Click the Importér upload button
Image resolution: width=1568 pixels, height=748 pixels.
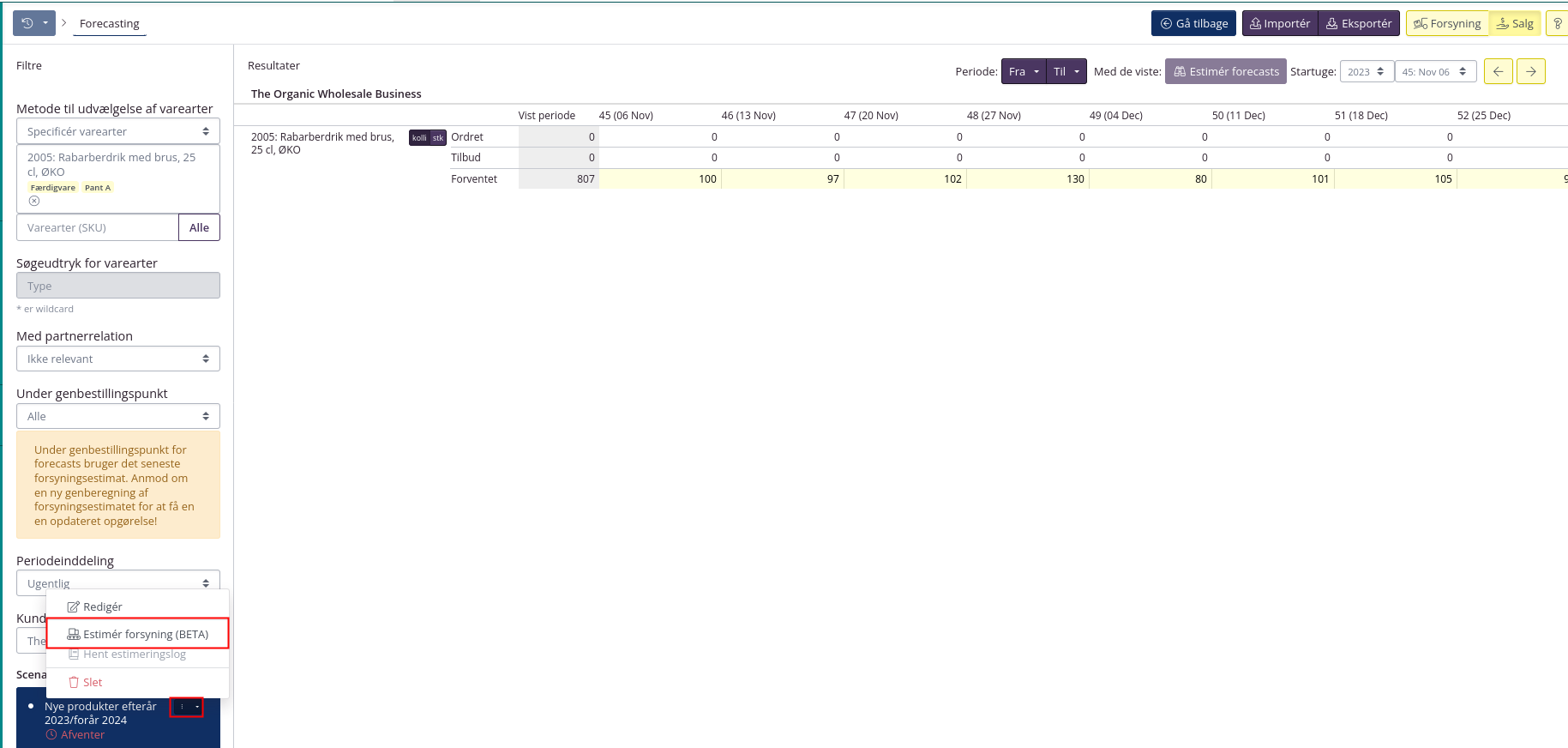point(1280,23)
